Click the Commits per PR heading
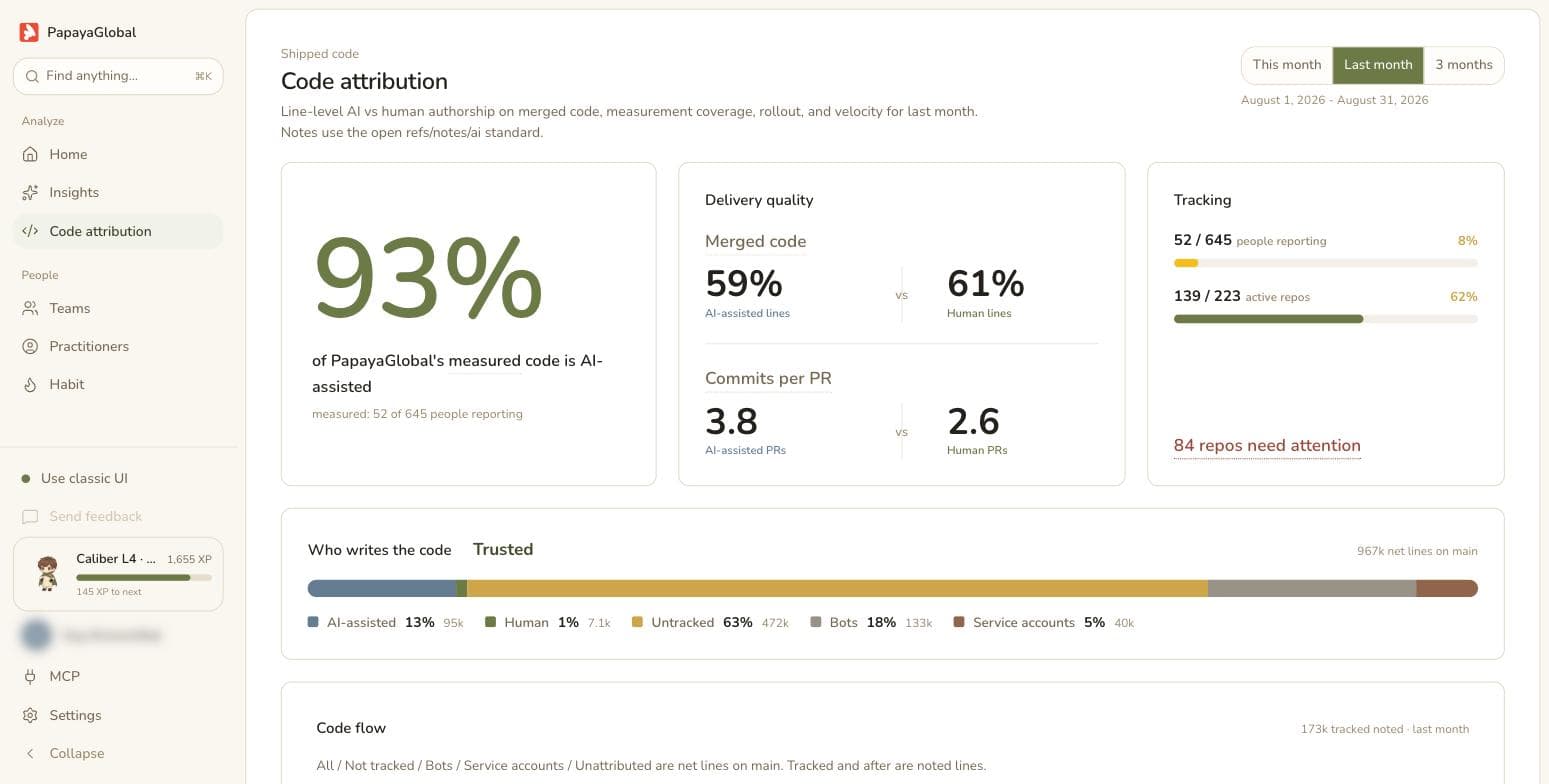 coord(768,378)
